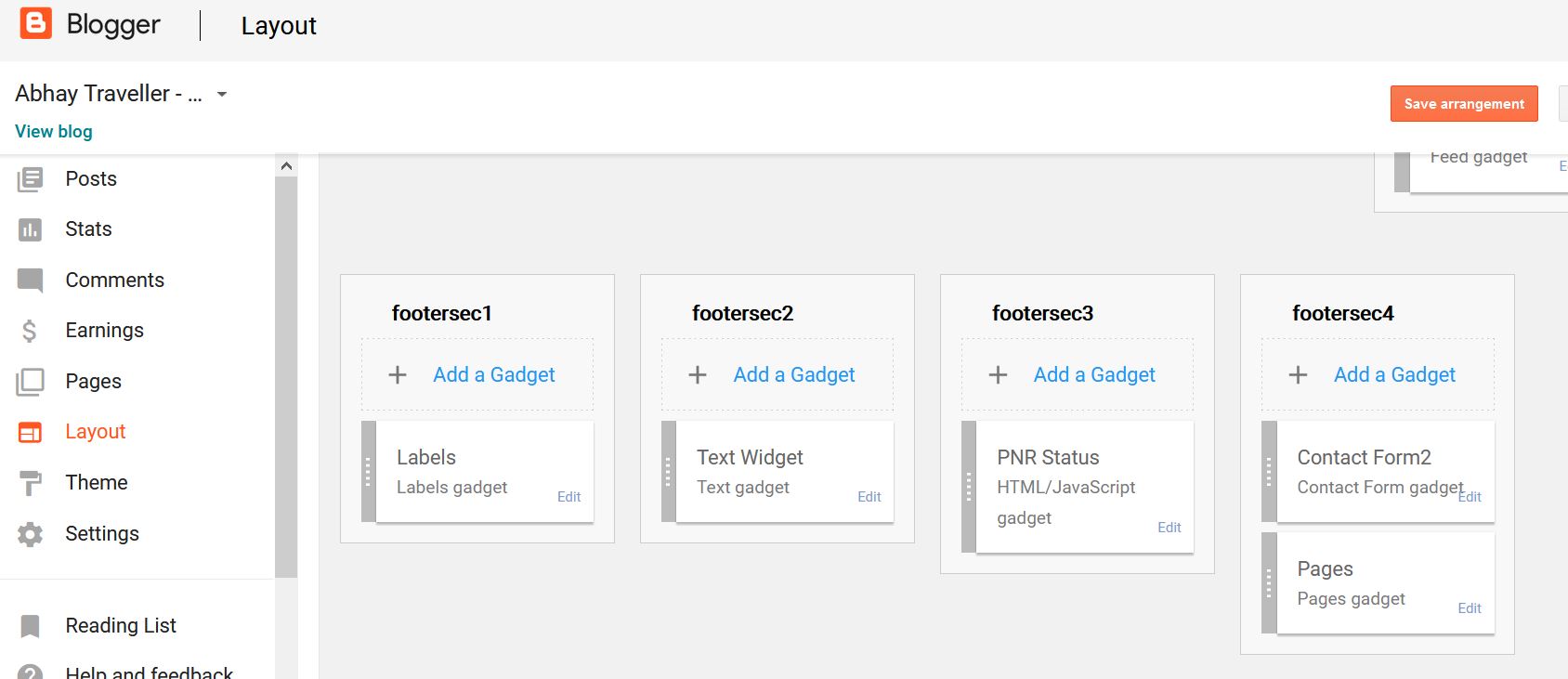Click the Posts icon in sidebar
Viewport: 1568px width, 679px height.
(30, 179)
